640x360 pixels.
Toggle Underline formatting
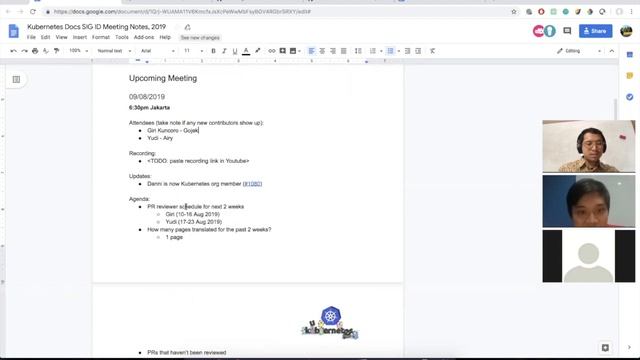coord(235,51)
